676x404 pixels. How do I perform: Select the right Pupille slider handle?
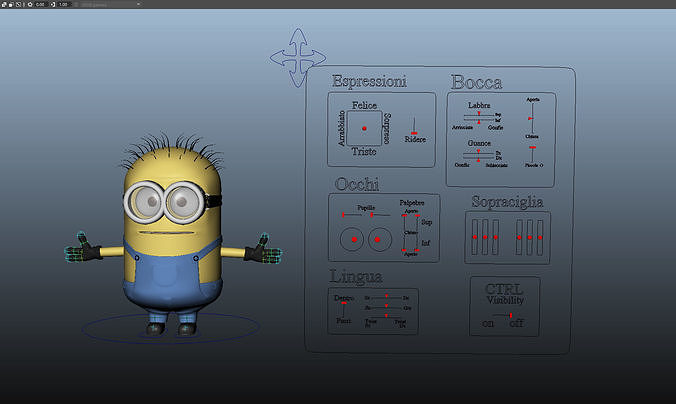(372, 214)
